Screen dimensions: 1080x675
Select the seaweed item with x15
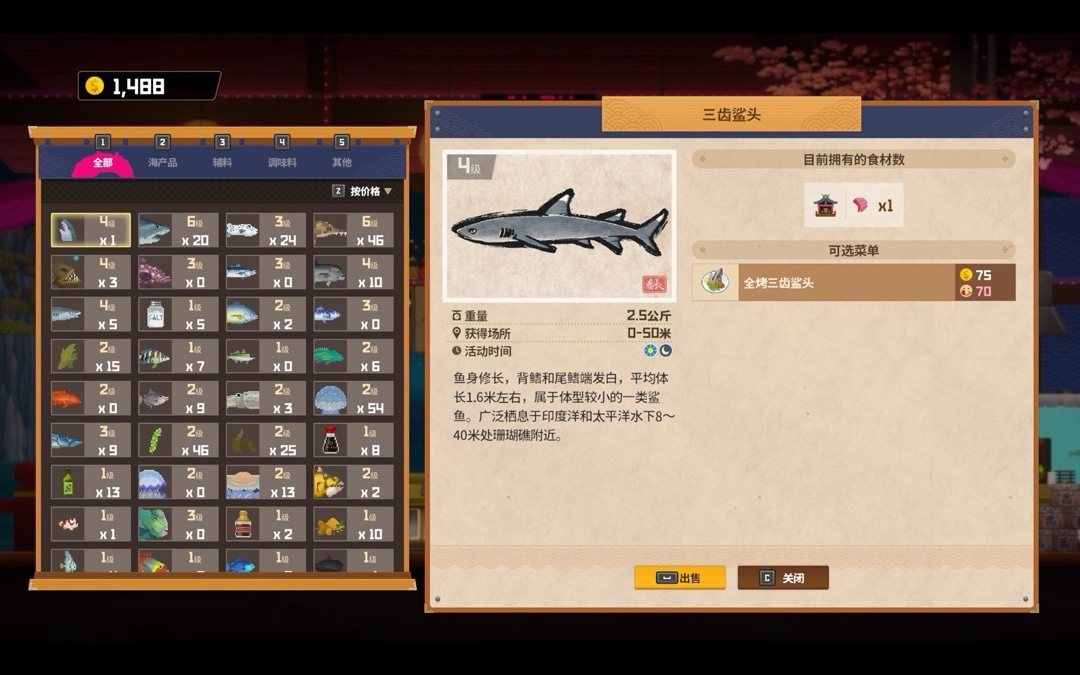pos(90,356)
